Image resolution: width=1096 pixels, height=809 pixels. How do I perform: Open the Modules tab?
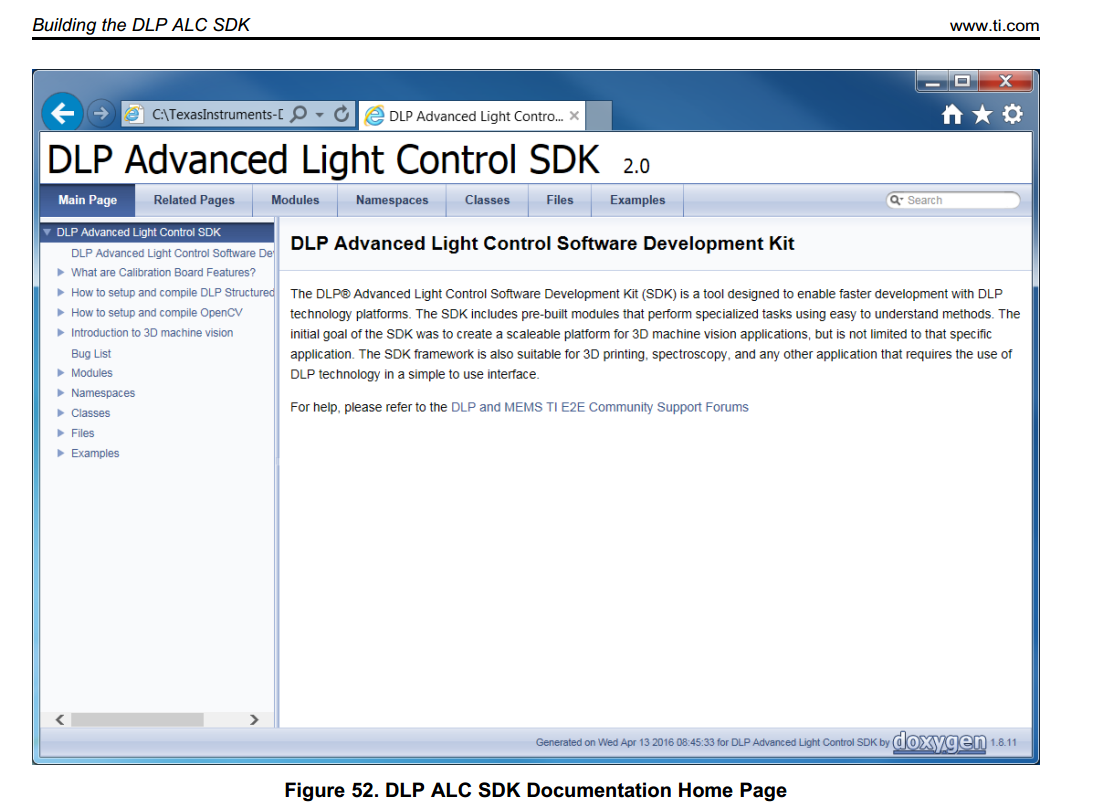click(295, 200)
